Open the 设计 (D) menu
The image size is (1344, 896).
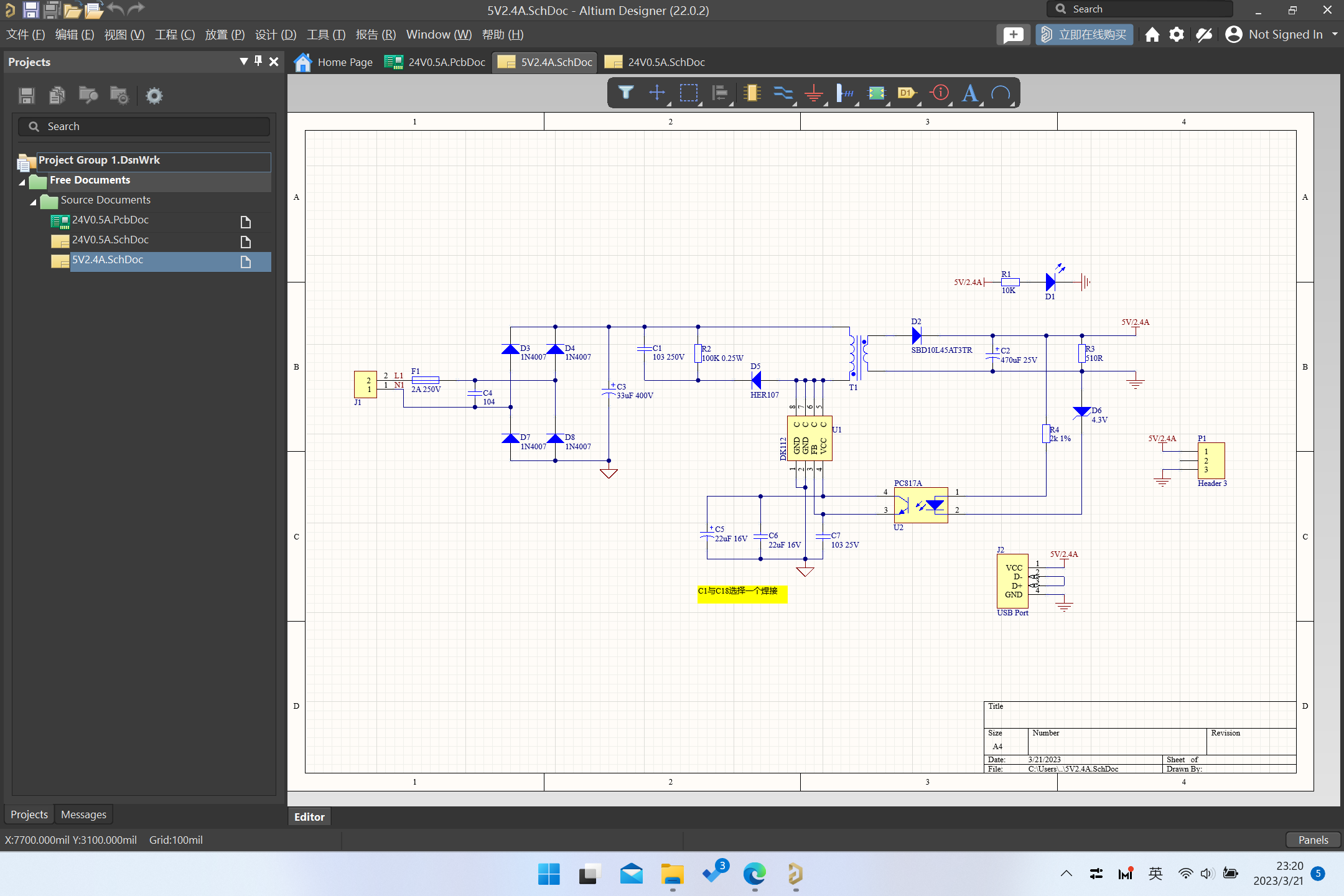[x=276, y=35]
